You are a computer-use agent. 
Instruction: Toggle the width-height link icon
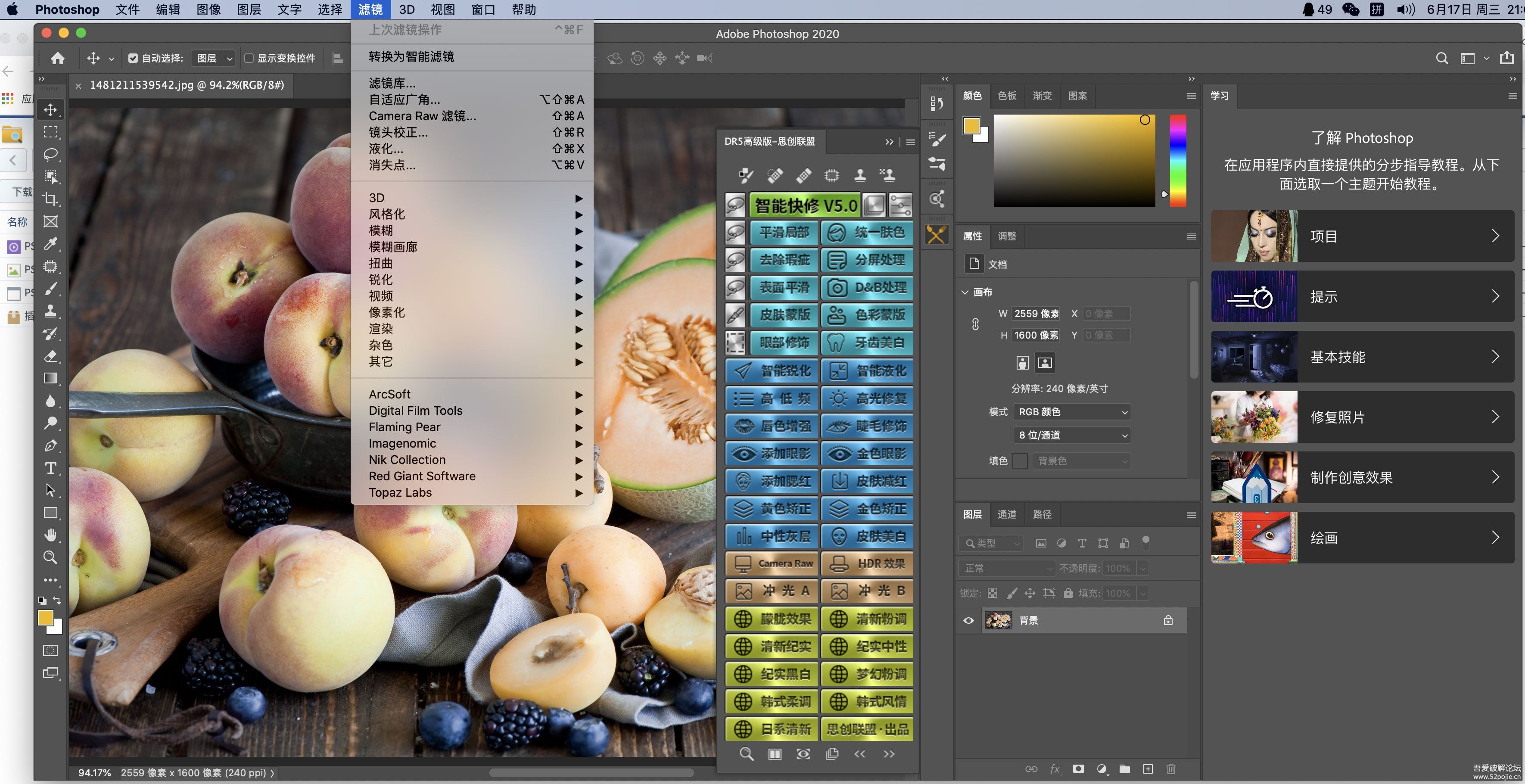pos(976,324)
